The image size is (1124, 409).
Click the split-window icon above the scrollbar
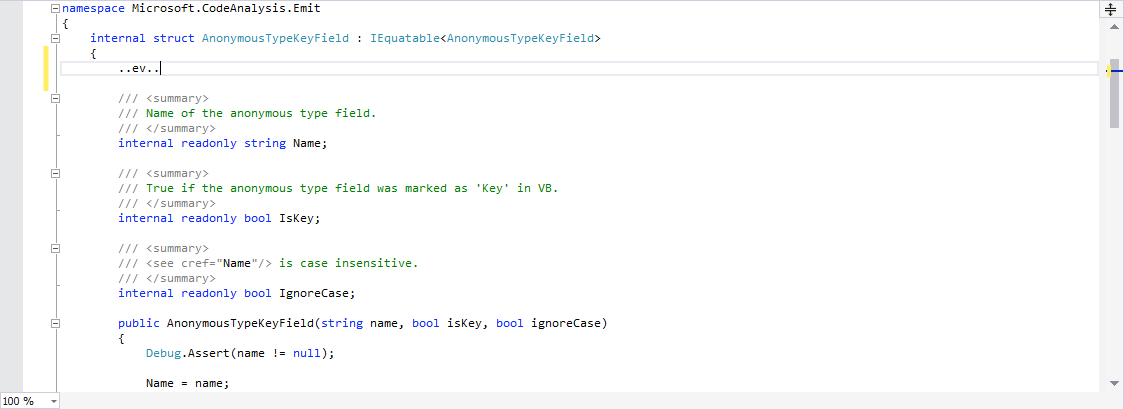tap(1112, 9)
